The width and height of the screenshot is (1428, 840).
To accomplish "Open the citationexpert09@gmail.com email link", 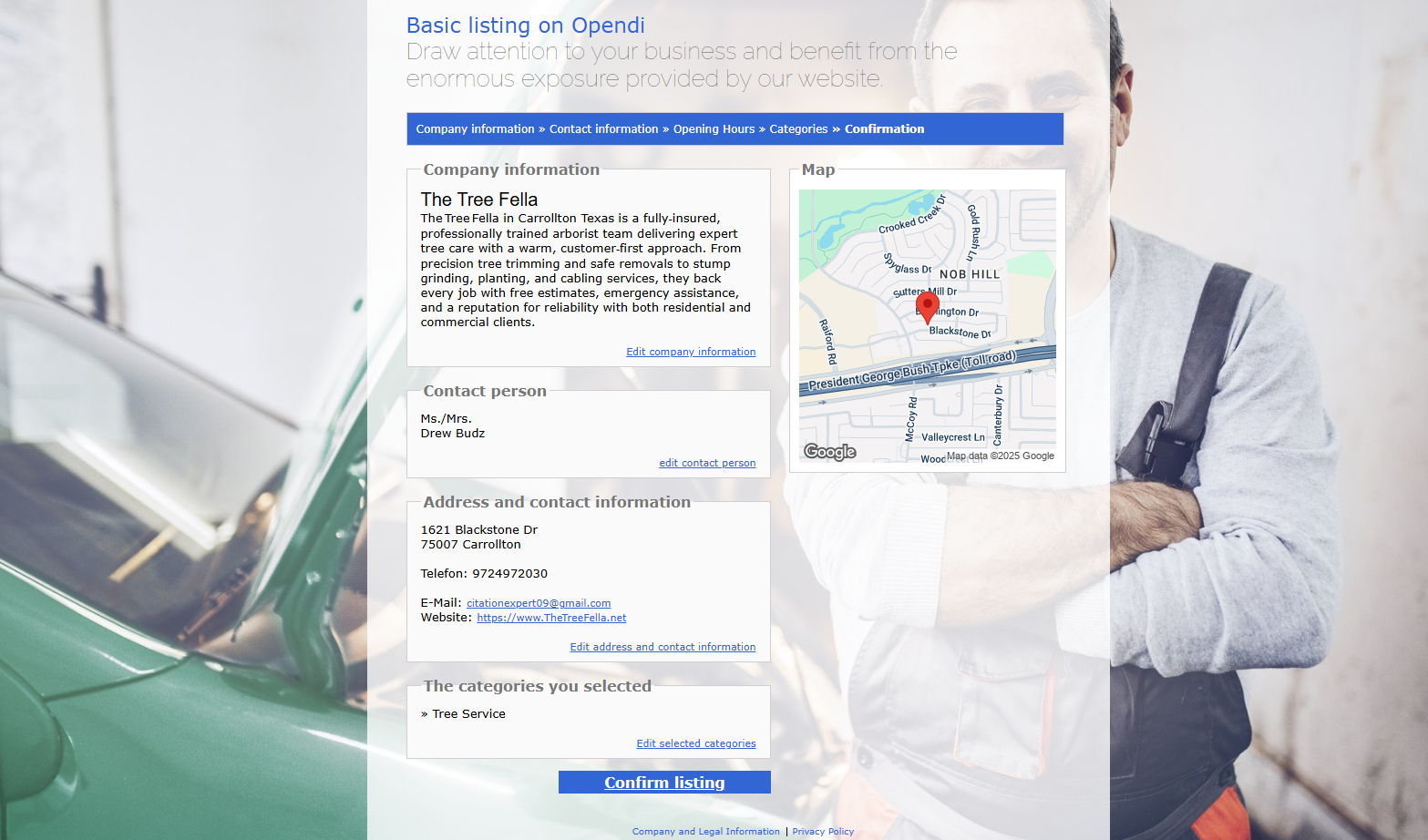I will [539, 603].
